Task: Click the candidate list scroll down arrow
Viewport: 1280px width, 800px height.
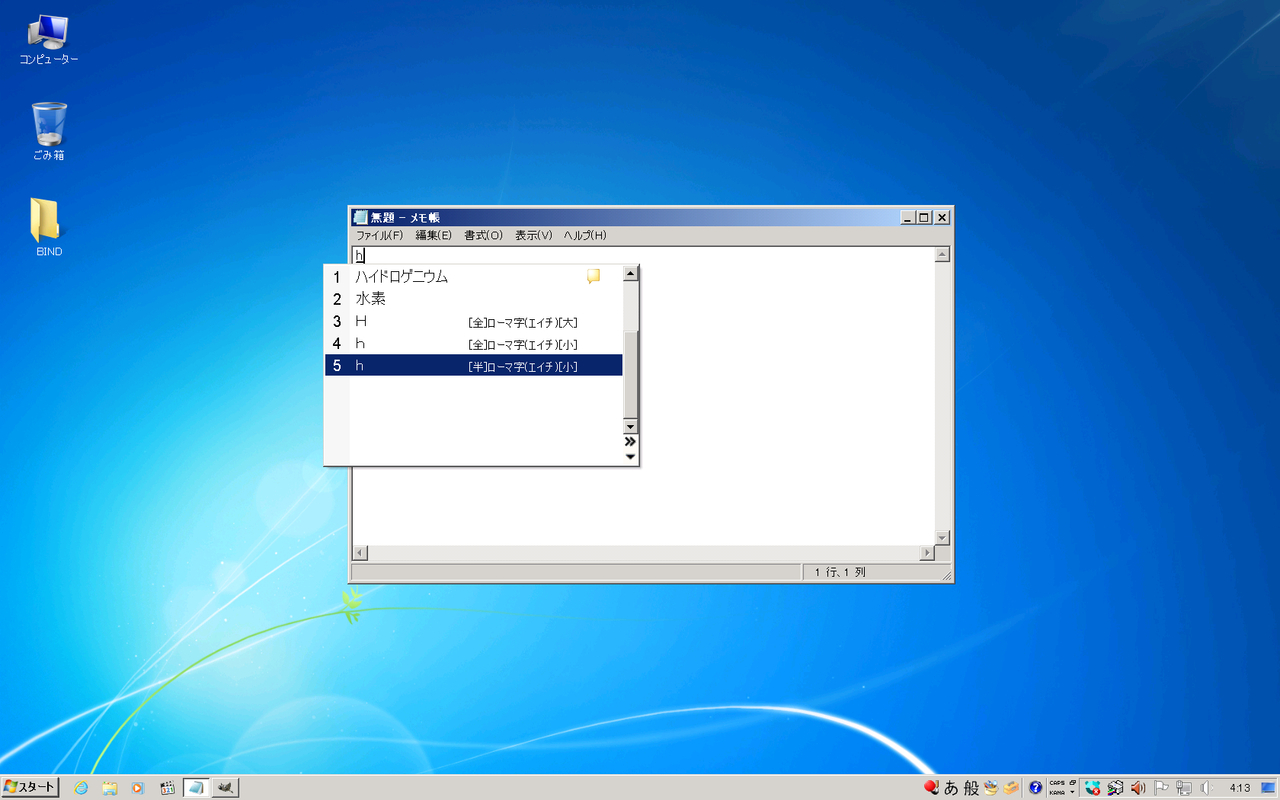Action: point(630,426)
